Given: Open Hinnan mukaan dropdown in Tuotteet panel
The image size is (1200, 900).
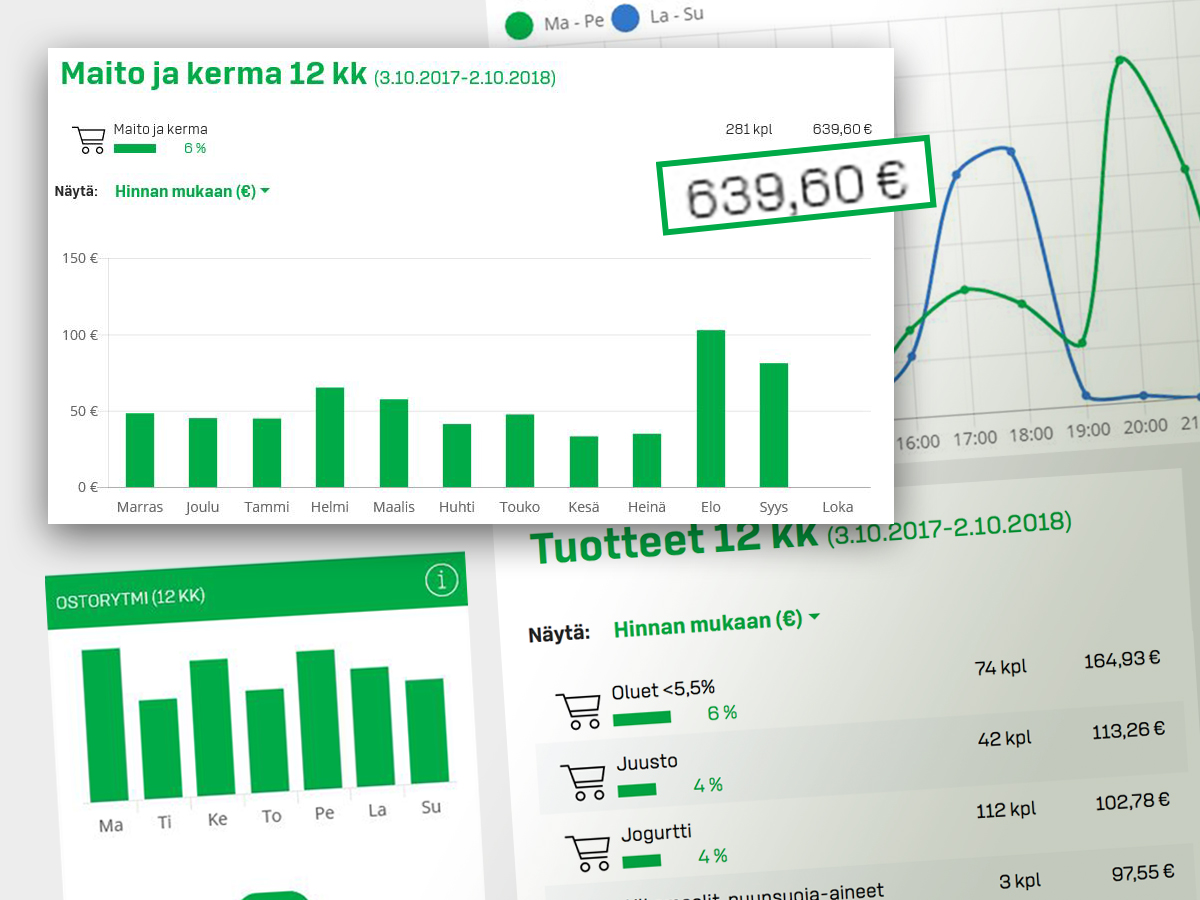Looking at the screenshot, I should pyautogui.click(x=716, y=623).
